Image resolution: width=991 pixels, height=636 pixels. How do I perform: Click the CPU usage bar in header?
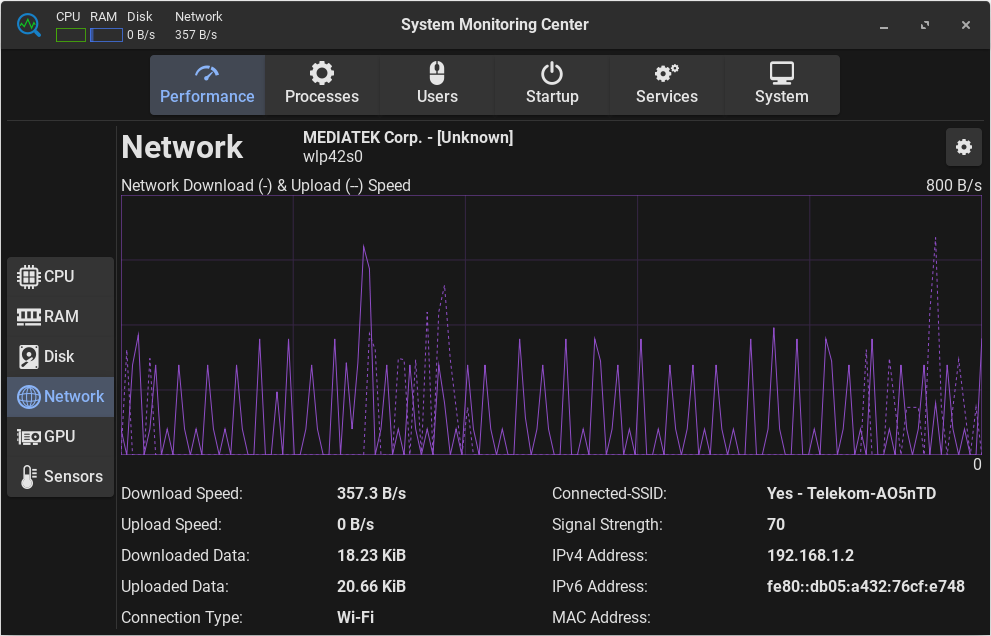(x=71, y=35)
